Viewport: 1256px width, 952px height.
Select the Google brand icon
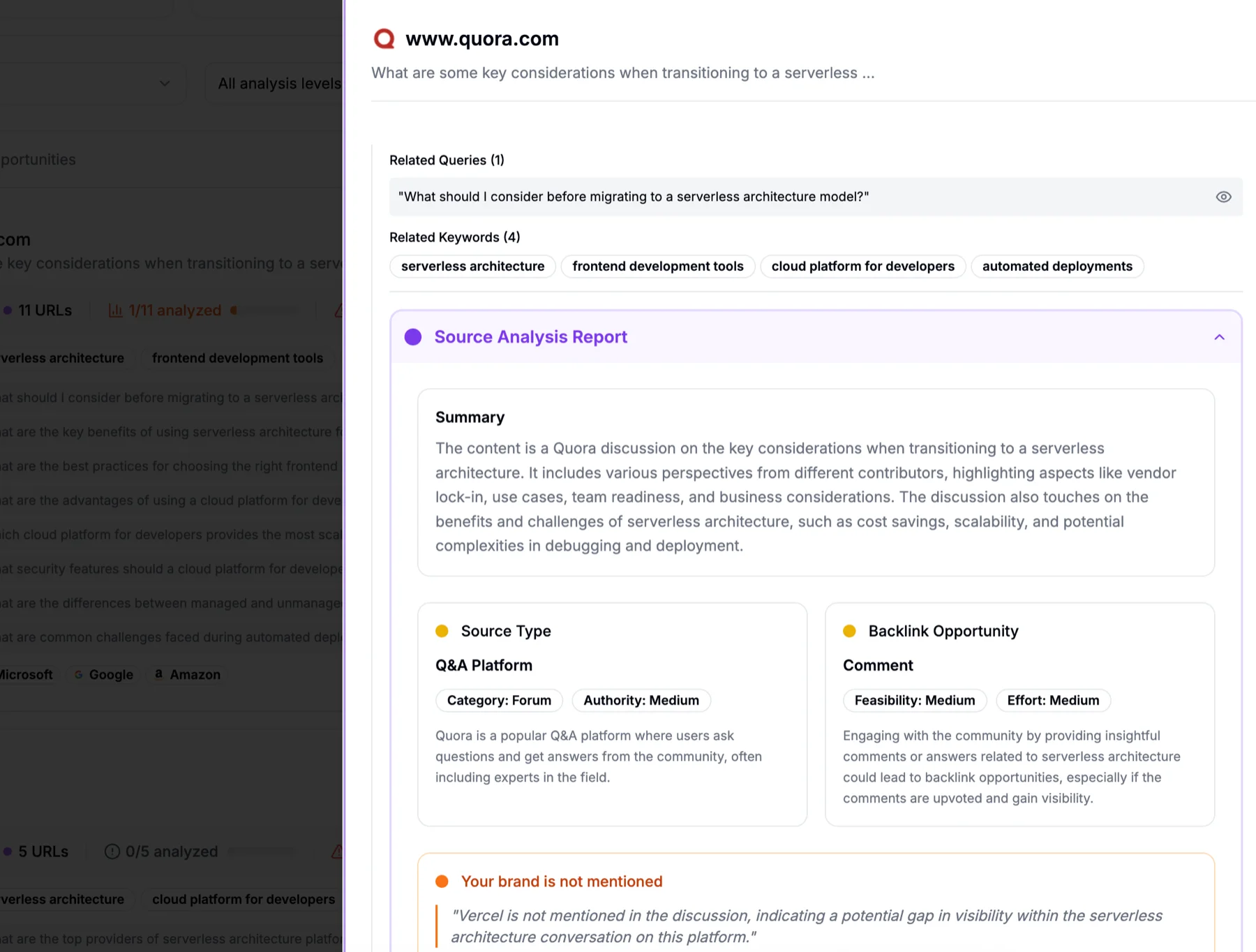point(79,674)
